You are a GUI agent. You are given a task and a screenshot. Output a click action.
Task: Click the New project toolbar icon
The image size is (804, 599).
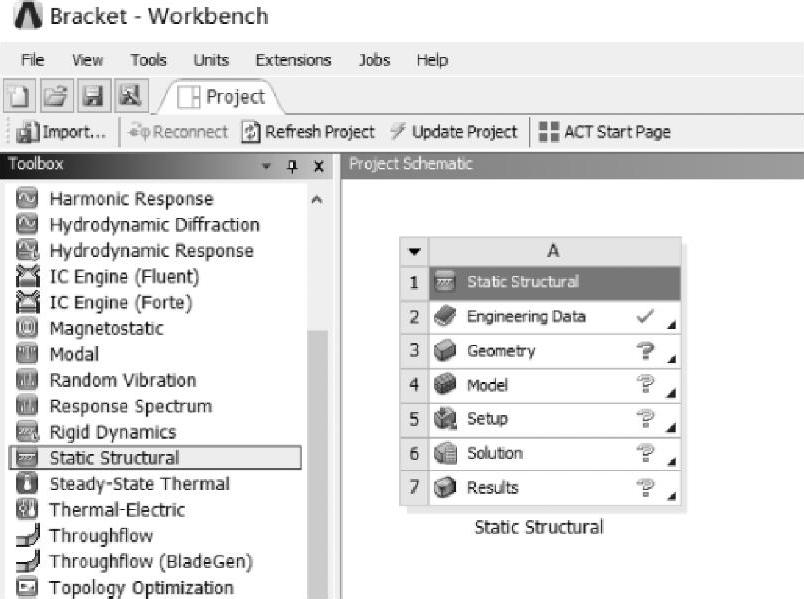(19, 96)
